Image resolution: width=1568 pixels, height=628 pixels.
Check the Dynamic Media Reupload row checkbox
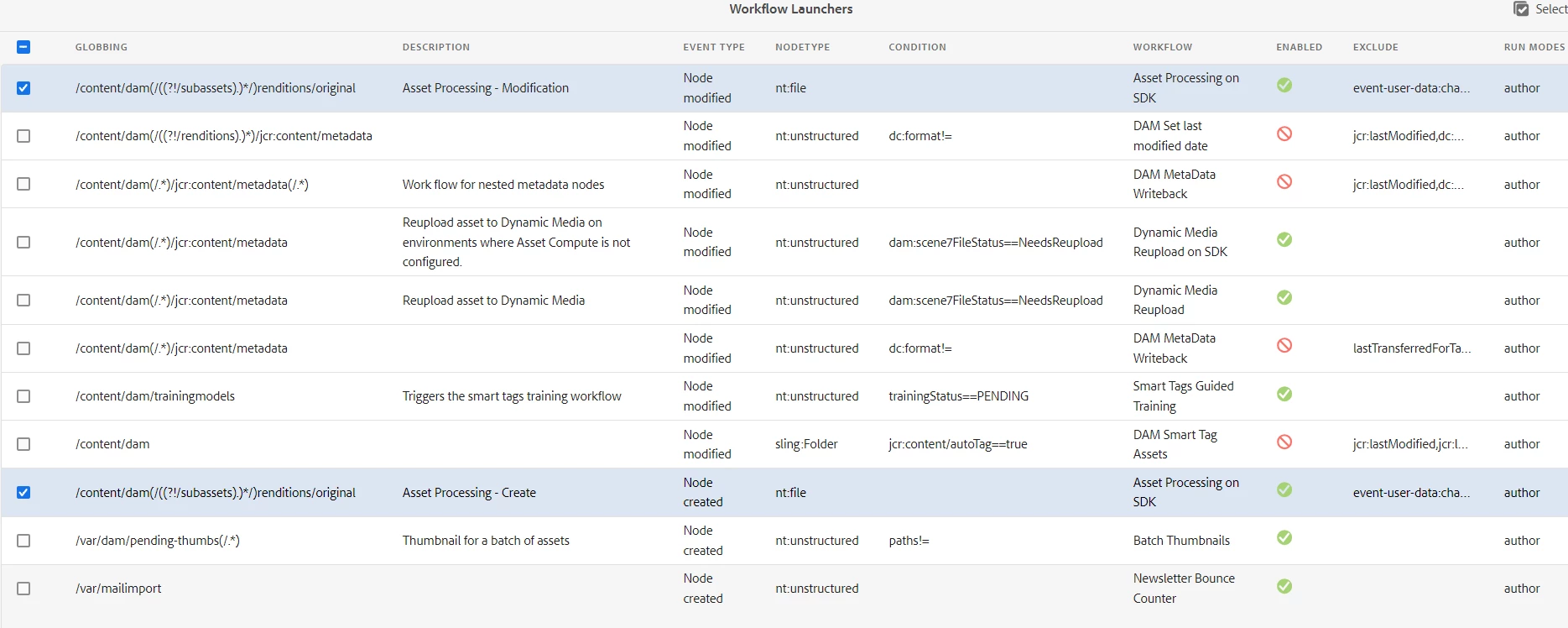coord(23,300)
